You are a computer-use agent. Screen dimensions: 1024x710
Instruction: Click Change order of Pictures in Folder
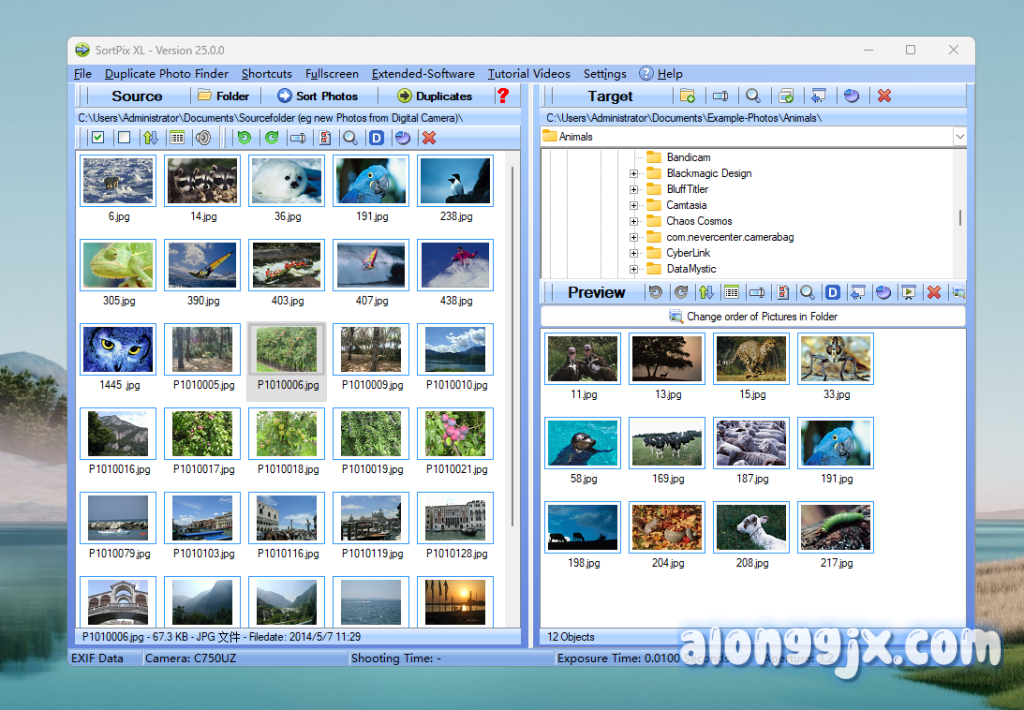coord(753,316)
